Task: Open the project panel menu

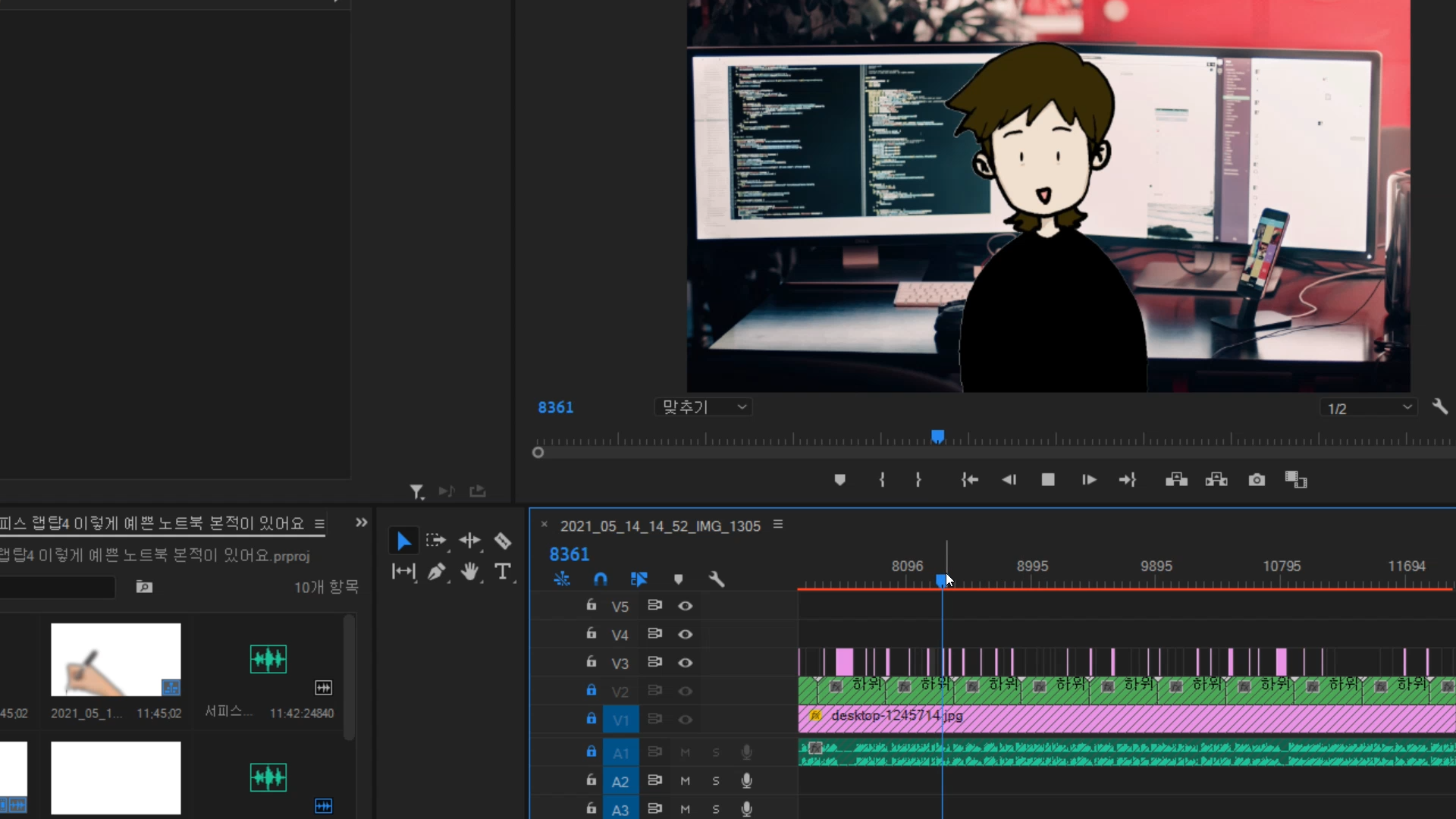Action: tap(319, 524)
